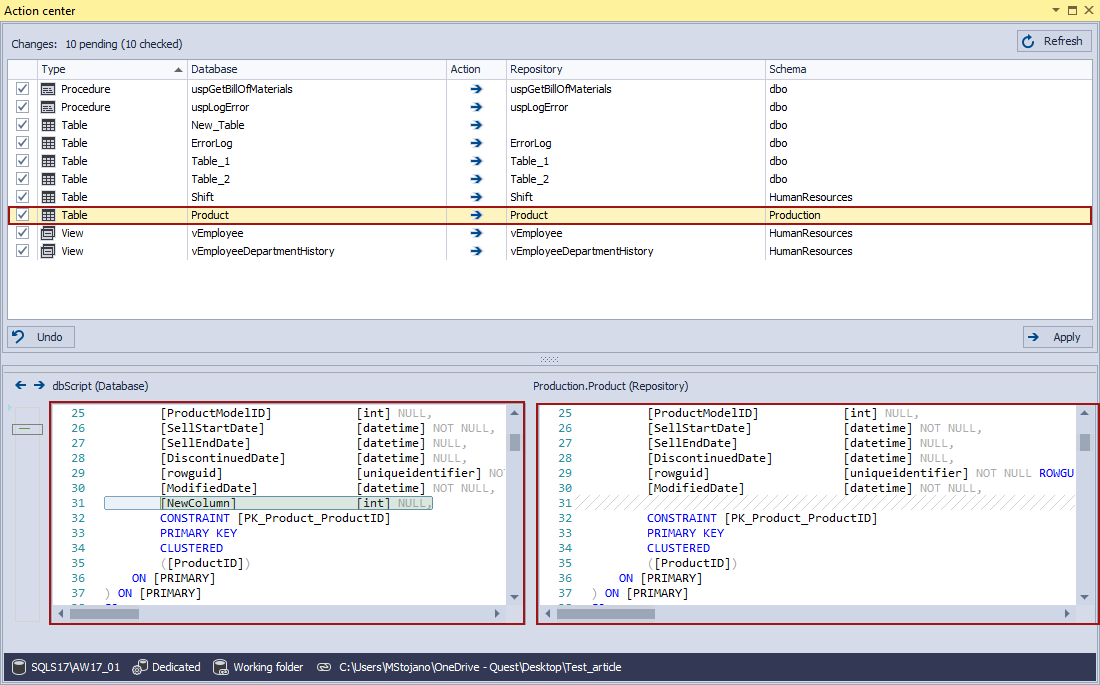1100x685 pixels.
Task: Open the title bar drop-down arrow menu
Action: tap(1054, 11)
